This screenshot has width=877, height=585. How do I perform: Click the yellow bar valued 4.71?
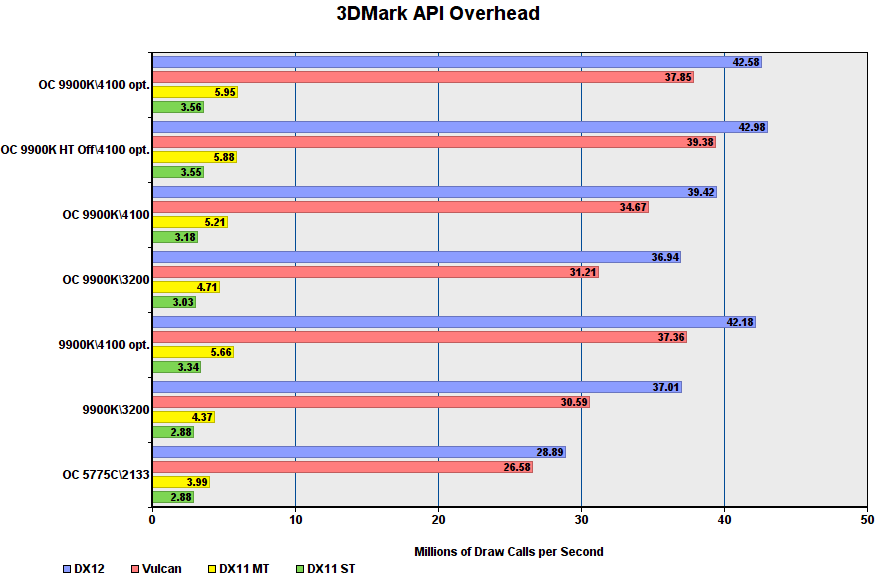(186, 287)
